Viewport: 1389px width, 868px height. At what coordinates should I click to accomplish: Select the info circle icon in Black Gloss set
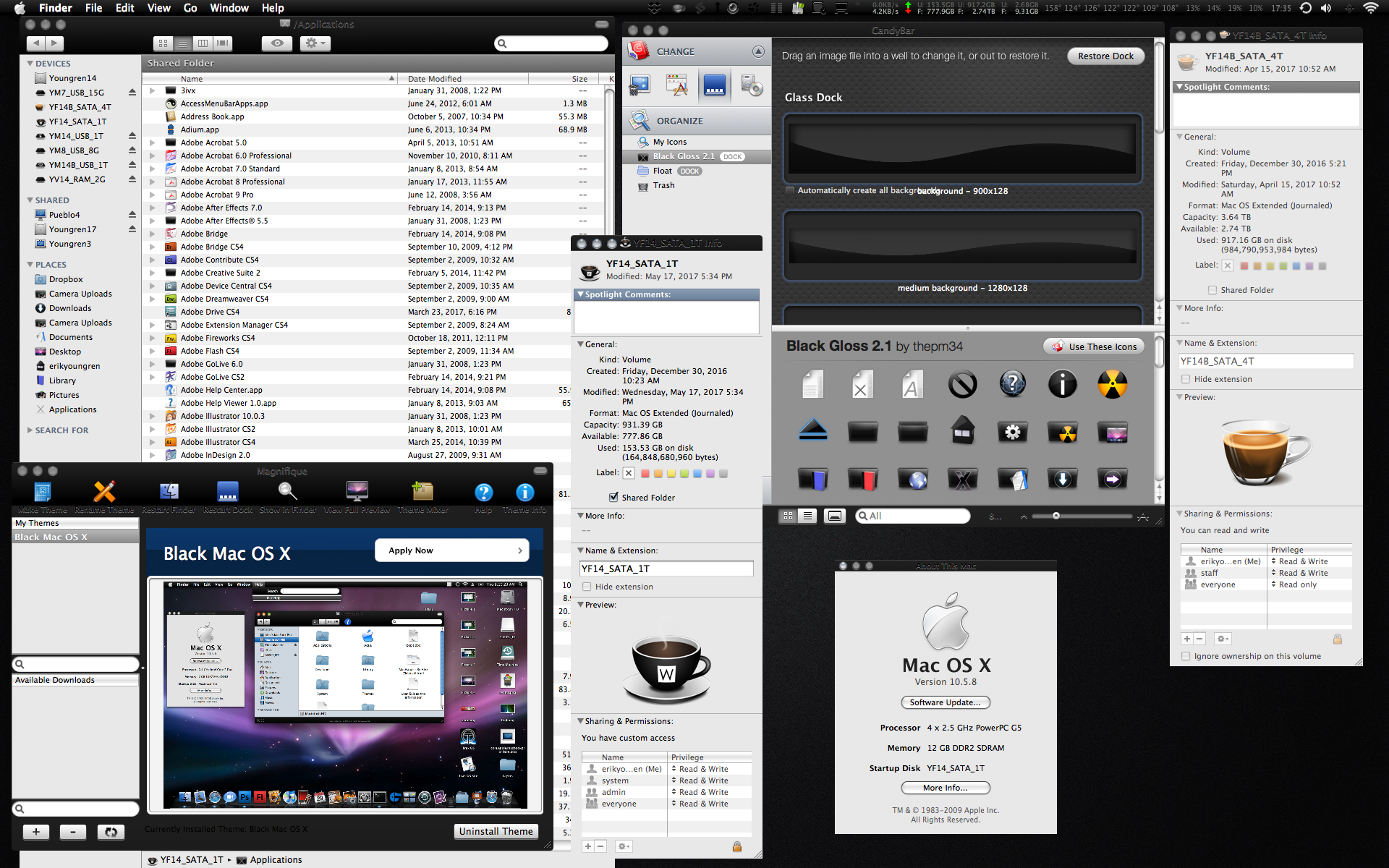point(1062,384)
